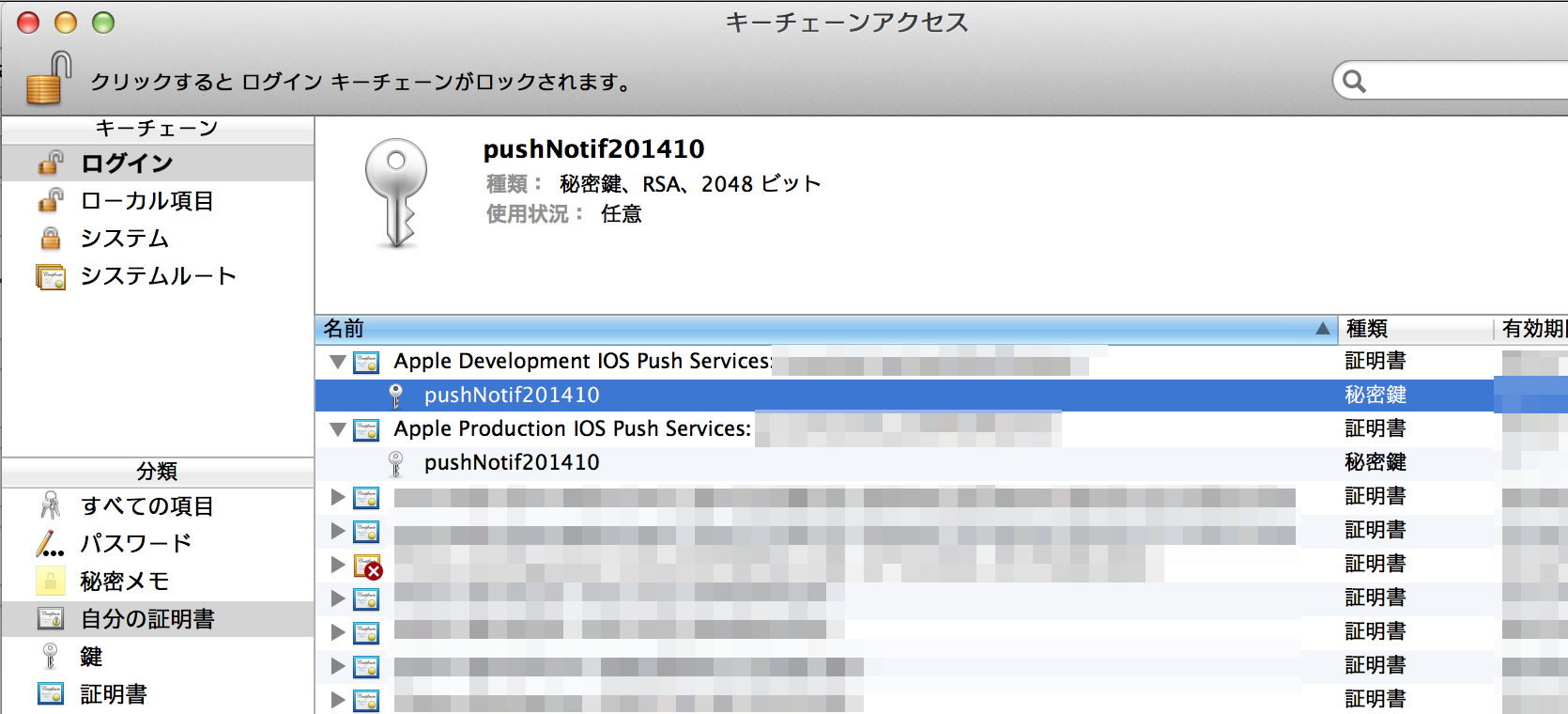Click the 鍵 key icon in sidebar
This screenshot has height=714, width=1568.
(x=51, y=656)
